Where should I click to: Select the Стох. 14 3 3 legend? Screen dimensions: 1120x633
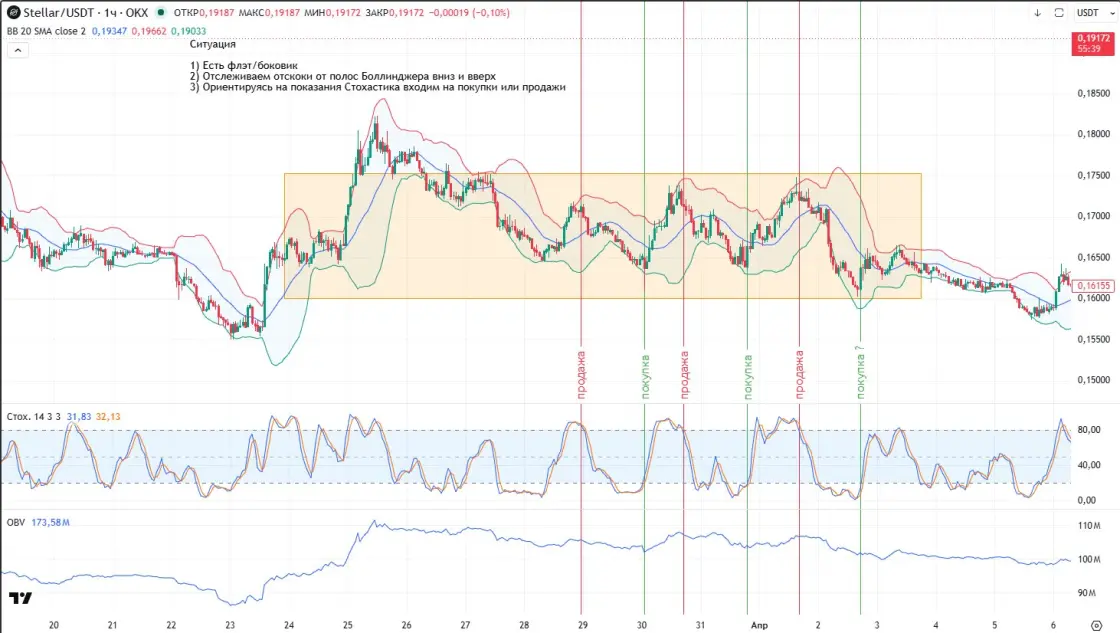[x=34, y=417]
